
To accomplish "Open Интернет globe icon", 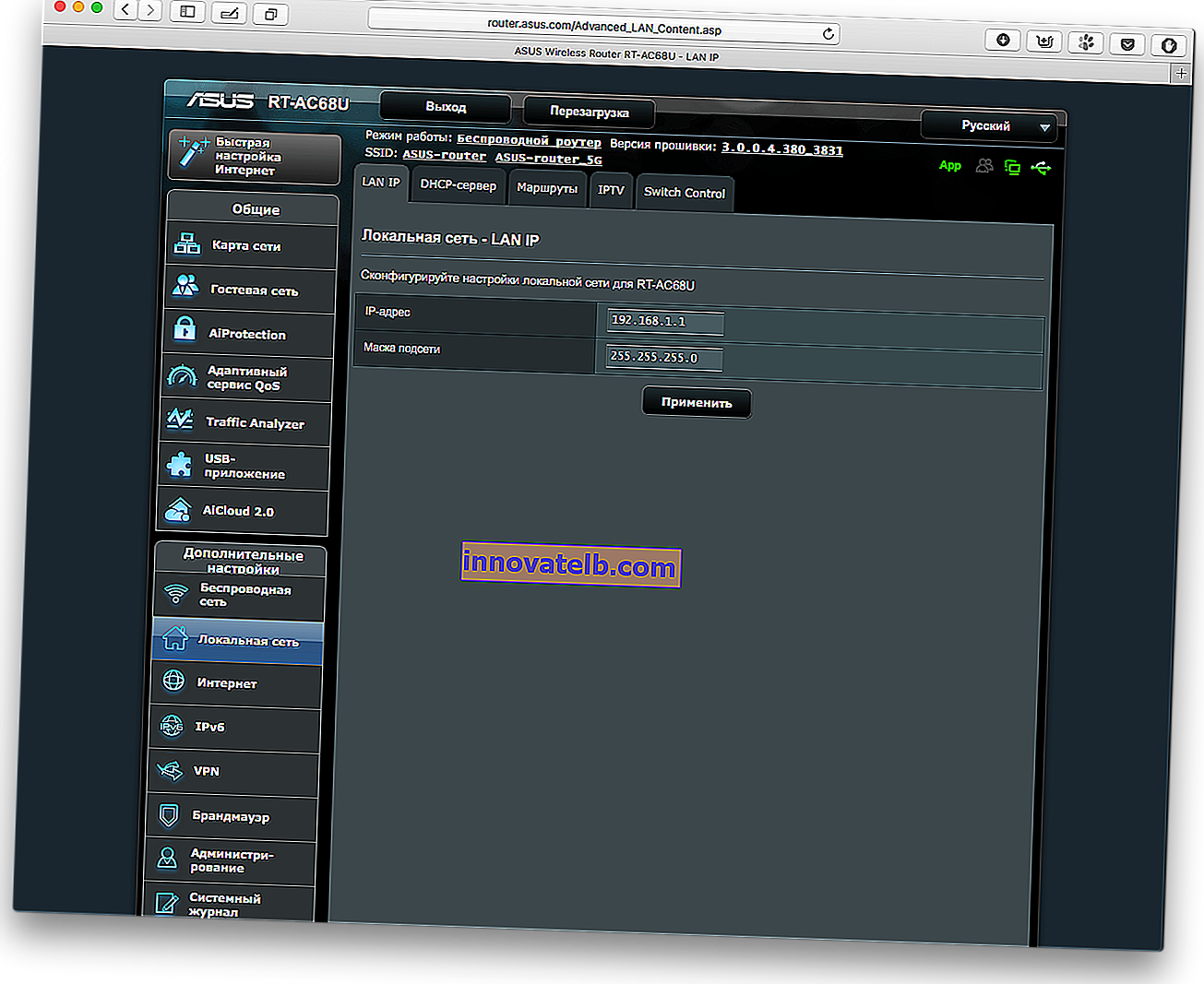I will coord(173,681).
